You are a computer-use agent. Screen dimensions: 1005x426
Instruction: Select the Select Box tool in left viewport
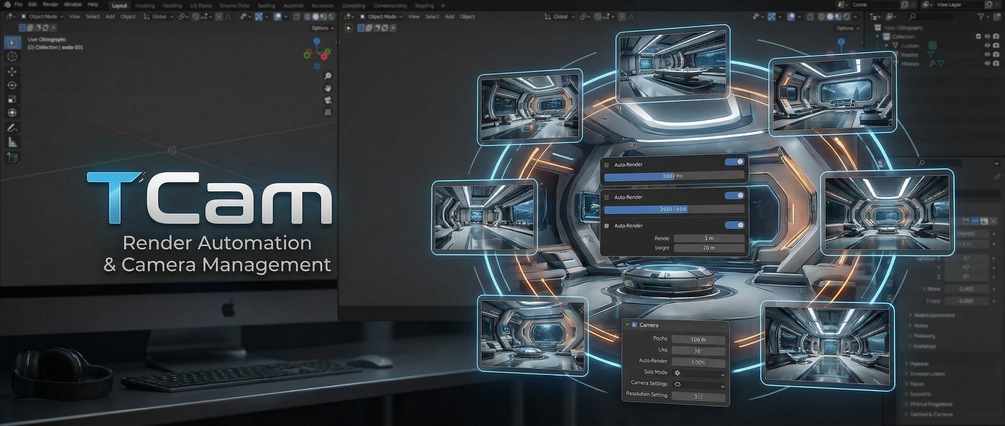(12, 42)
